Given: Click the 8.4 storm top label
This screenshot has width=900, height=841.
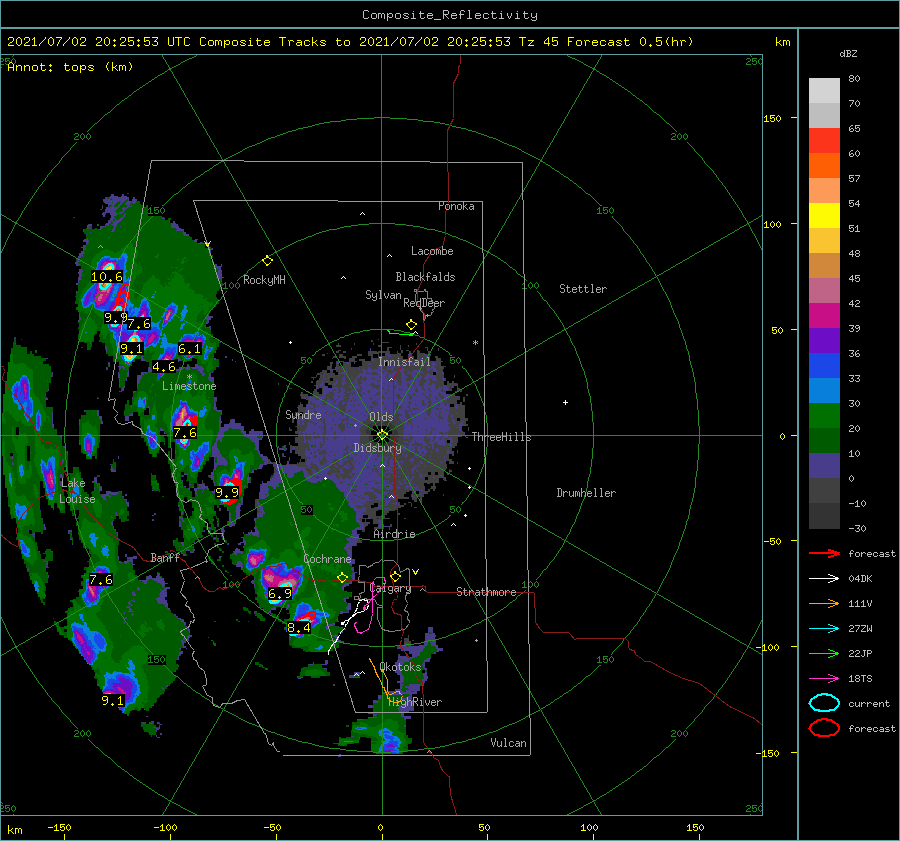Looking at the screenshot, I should click(x=298, y=627).
